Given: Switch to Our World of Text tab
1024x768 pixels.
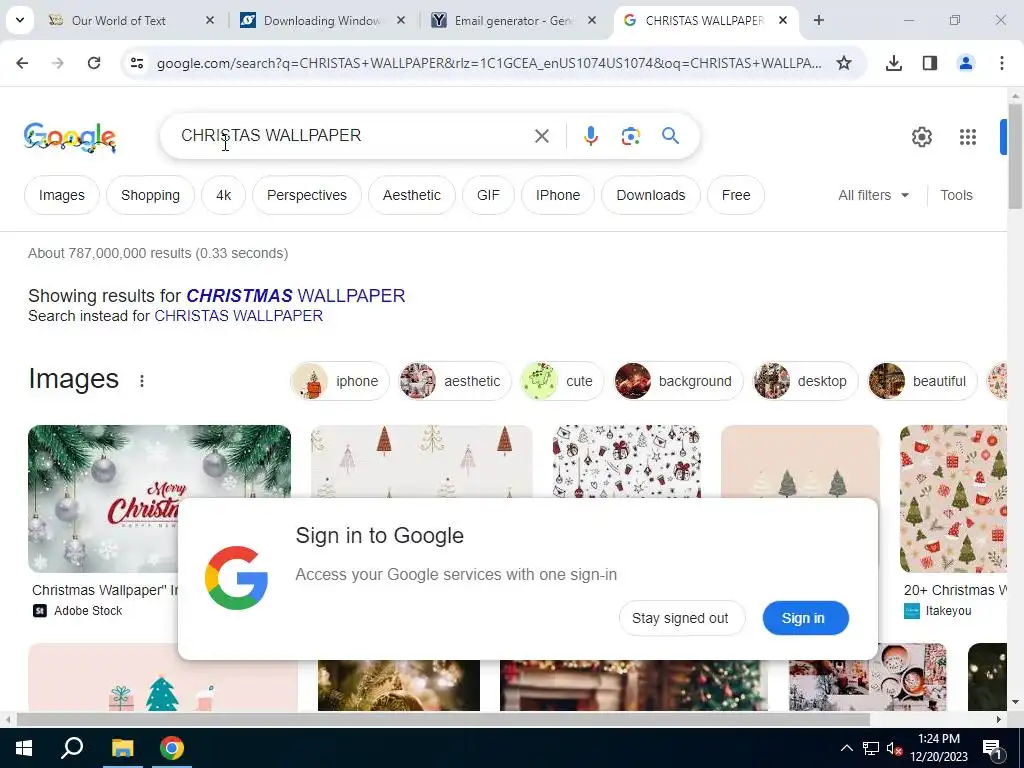Looking at the screenshot, I should [119, 20].
